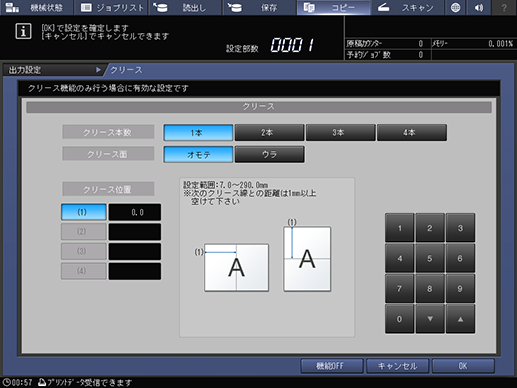
Task: Click the クリース本数 label
Action: 108,132
